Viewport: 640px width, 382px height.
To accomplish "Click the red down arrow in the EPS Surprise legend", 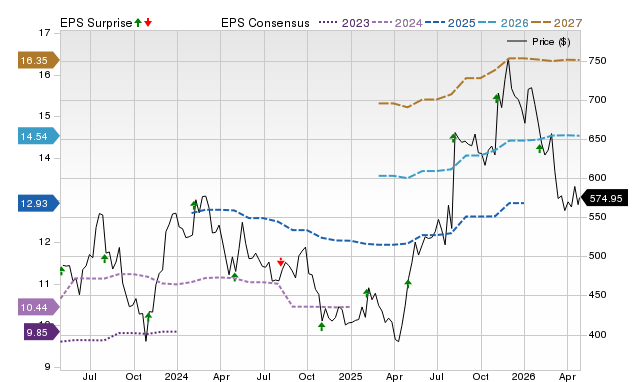I will [148, 22].
